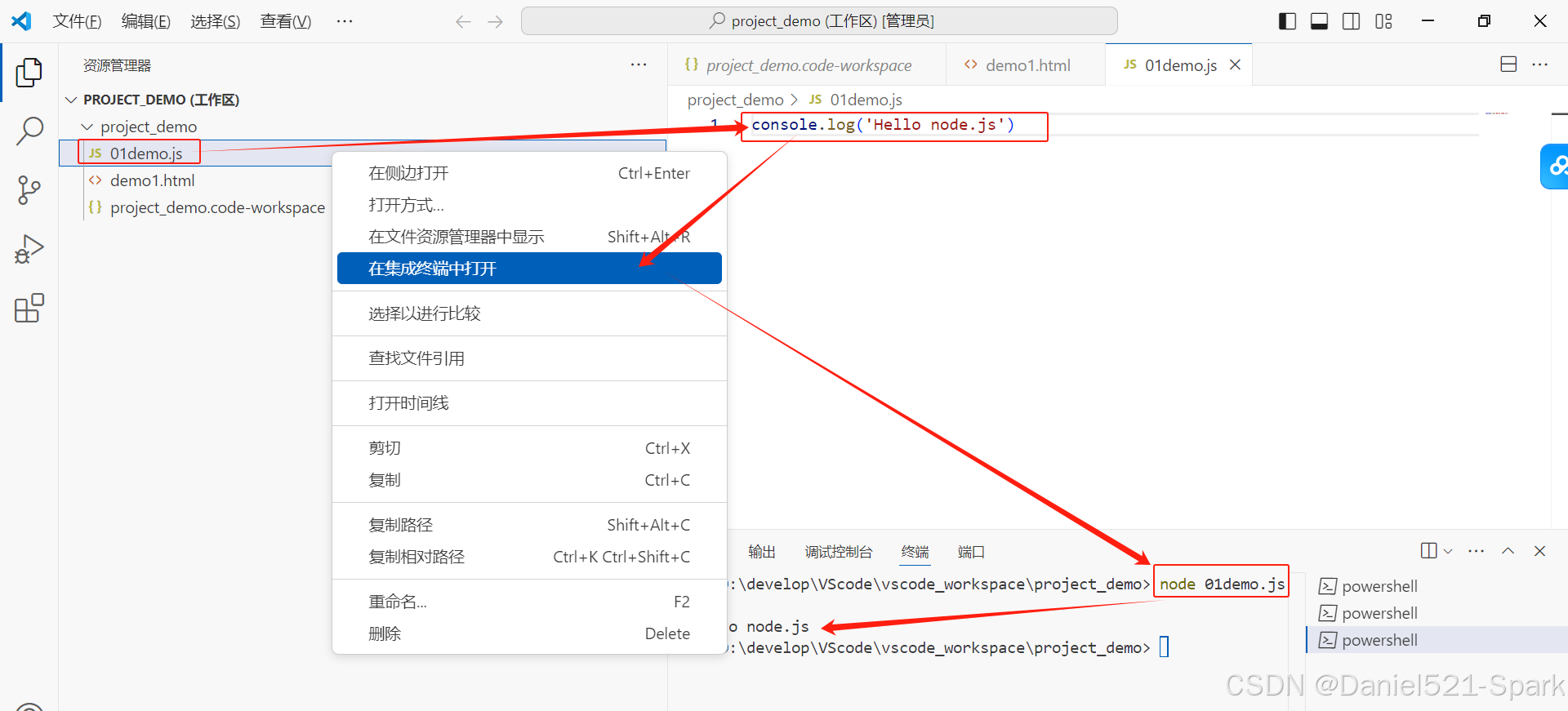This screenshot has height=711, width=1568.
Task: Choose 查找文件引用
Action: pyautogui.click(x=529, y=358)
